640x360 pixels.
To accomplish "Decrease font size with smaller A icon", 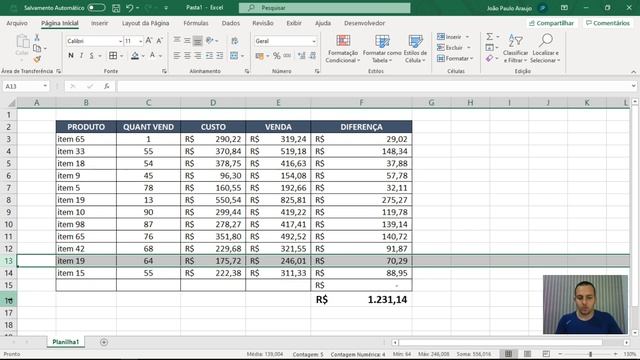I will coord(160,41).
